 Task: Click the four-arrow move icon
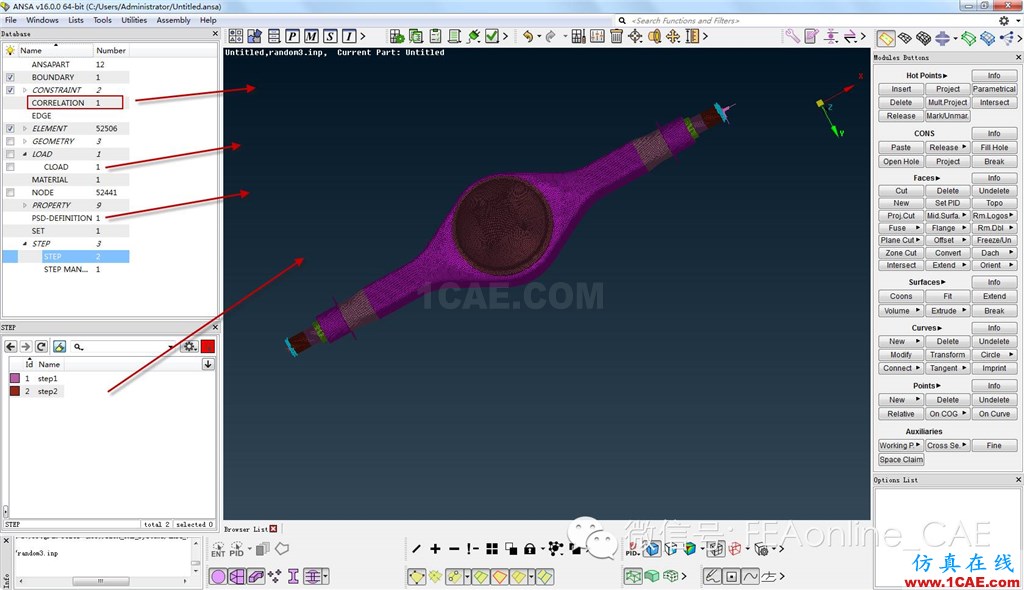pos(673,37)
